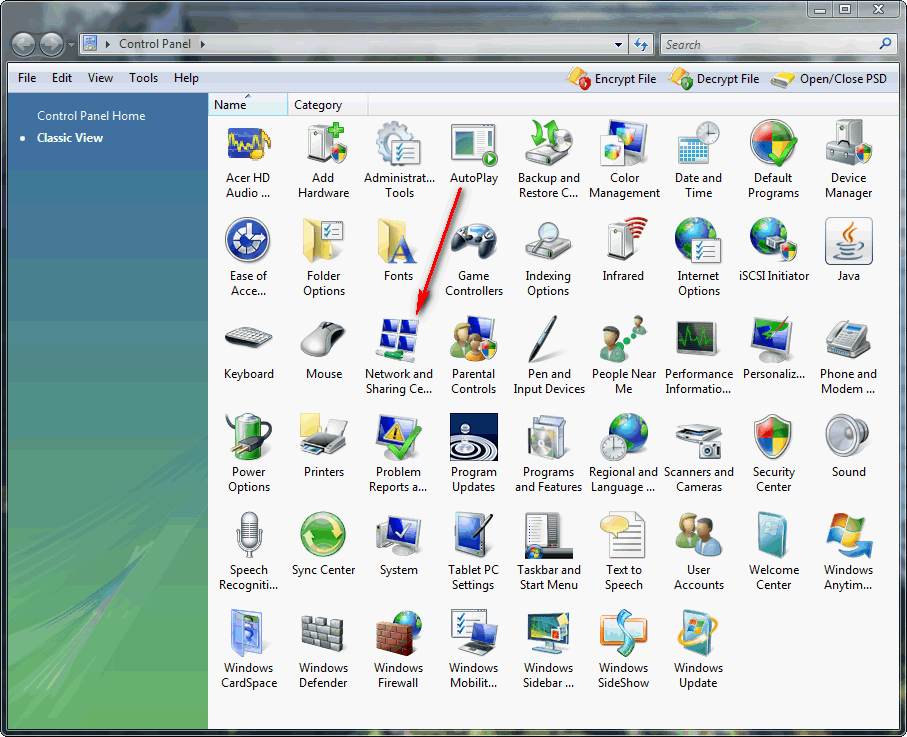Image resolution: width=907 pixels, height=737 pixels.
Task: Open Taskbar and Start Menu
Action: [x=548, y=536]
